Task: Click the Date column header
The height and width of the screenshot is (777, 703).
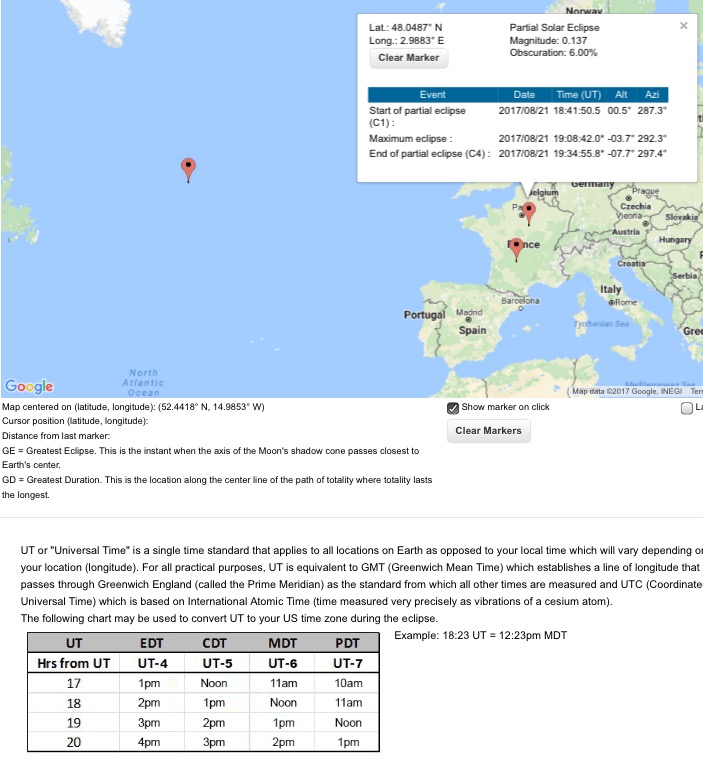Action: [524, 95]
